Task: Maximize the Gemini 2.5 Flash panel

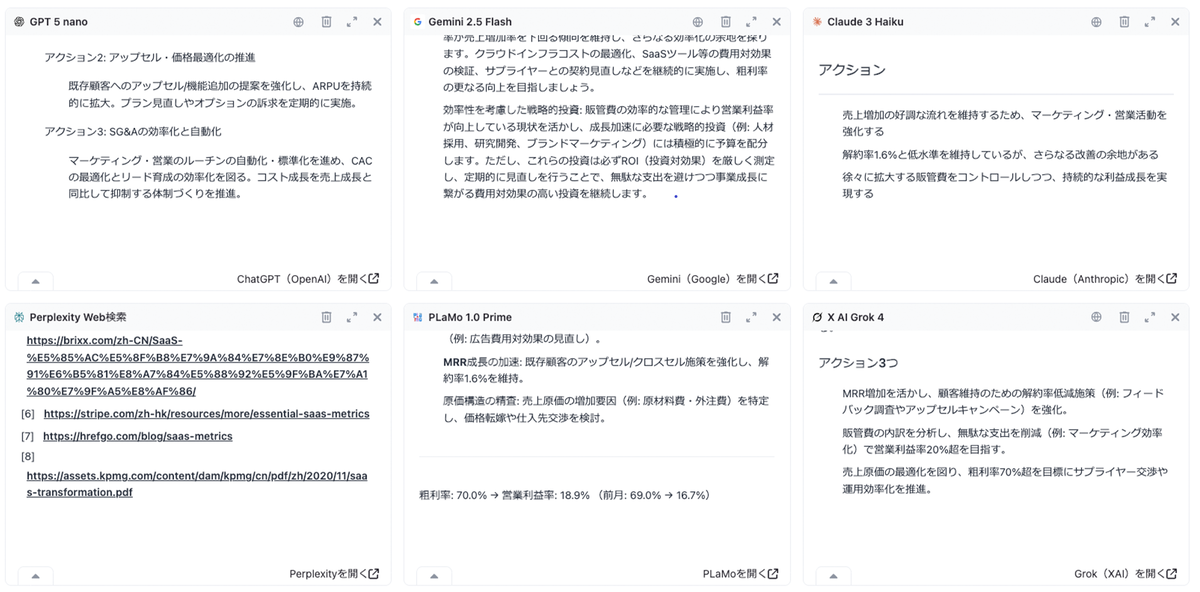Action: click(x=751, y=21)
